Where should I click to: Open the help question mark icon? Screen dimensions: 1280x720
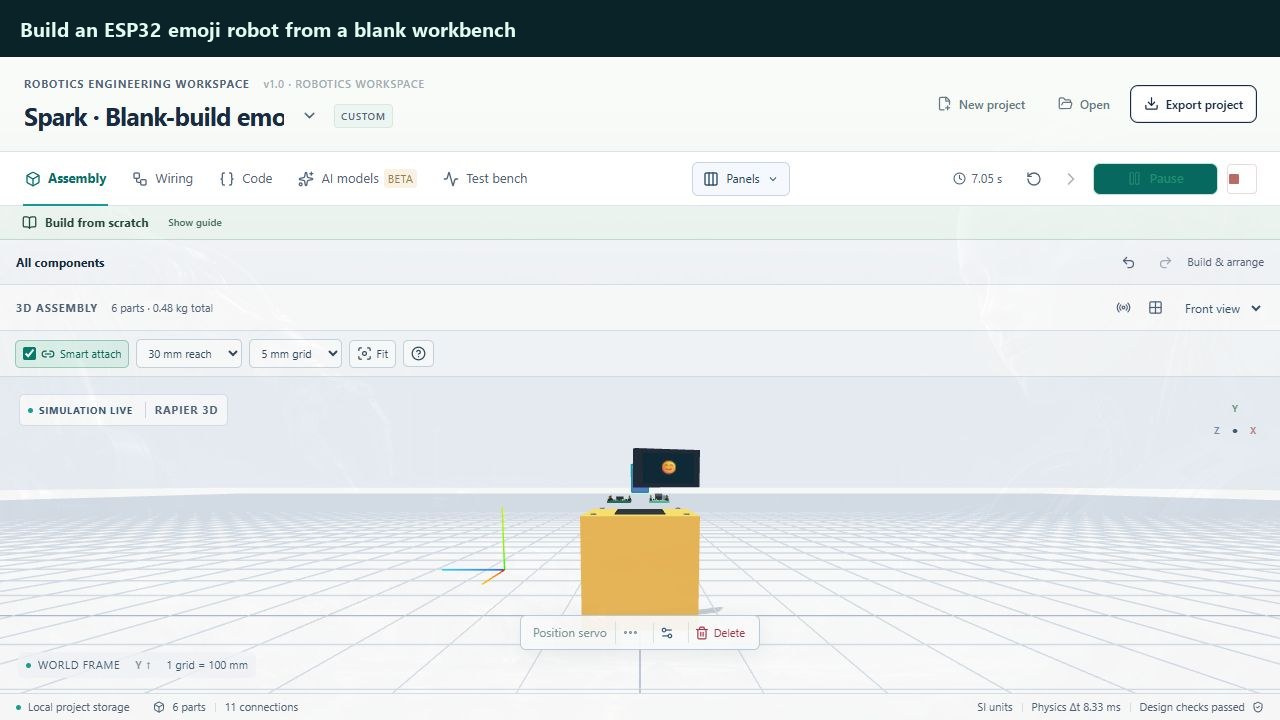tap(419, 354)
